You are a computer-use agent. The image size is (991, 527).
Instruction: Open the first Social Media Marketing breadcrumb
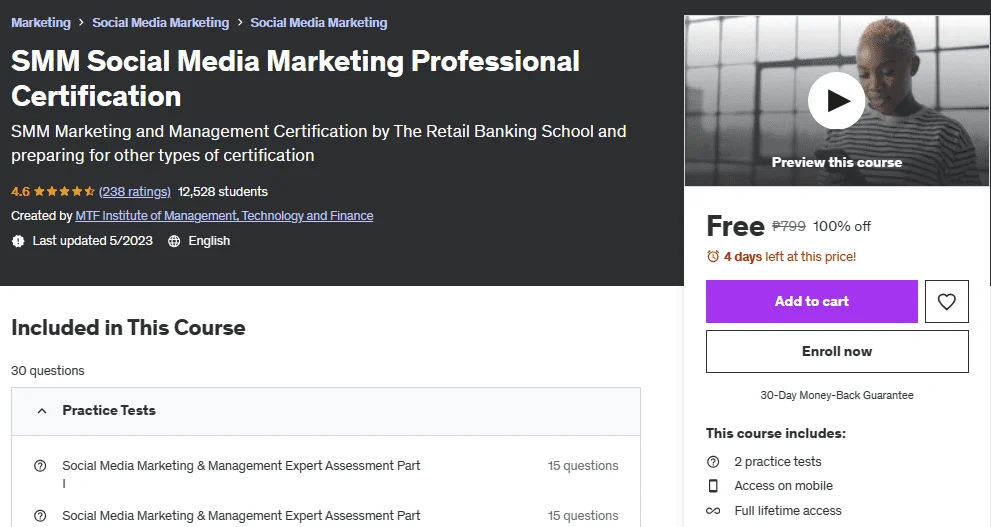point(161,23)
